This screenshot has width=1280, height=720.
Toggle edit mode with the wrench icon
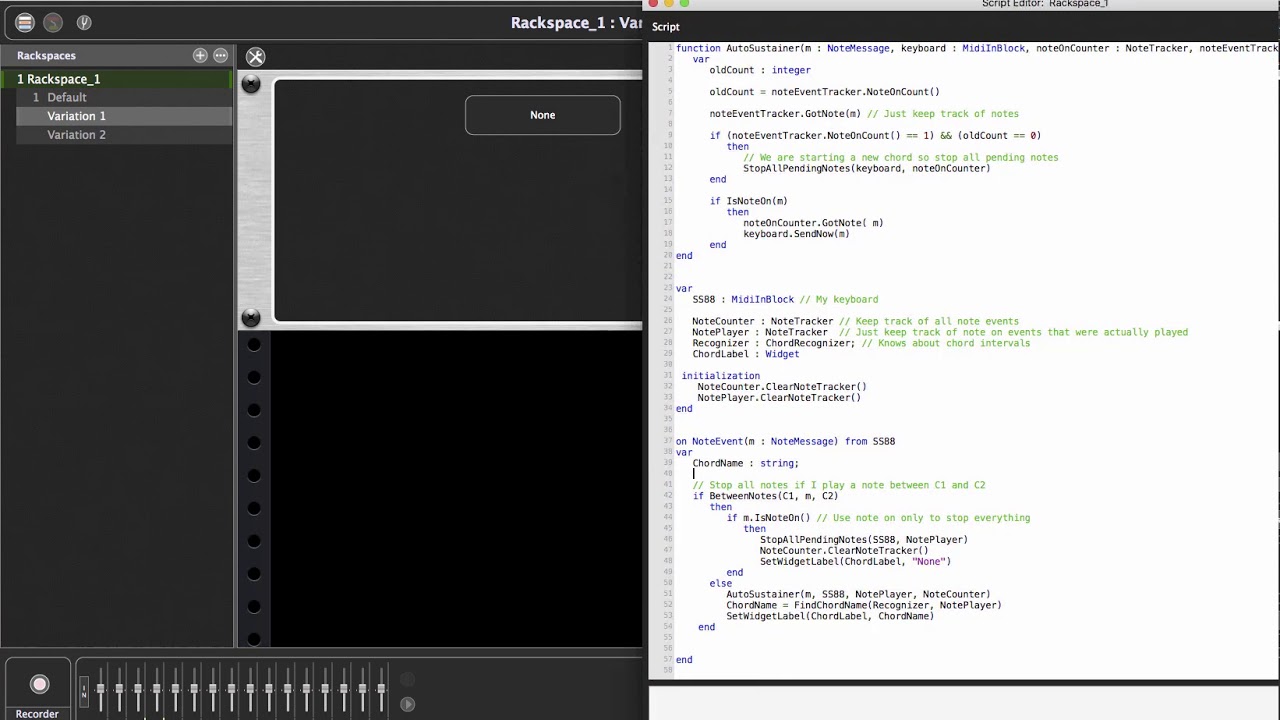(x=255, y=57)
